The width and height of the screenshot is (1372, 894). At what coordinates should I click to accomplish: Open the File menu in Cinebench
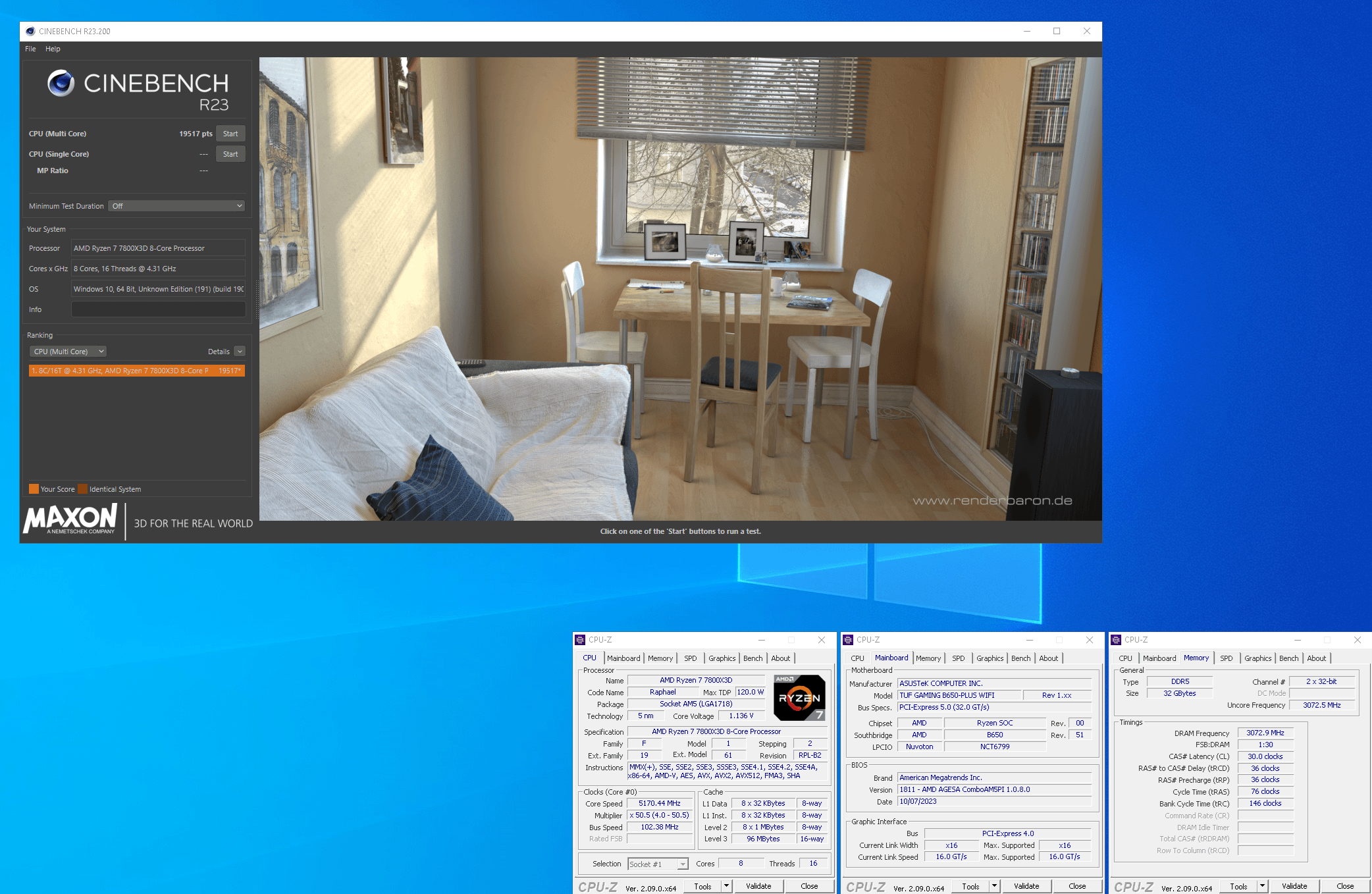pyautogui.click(x=30, y=49)
